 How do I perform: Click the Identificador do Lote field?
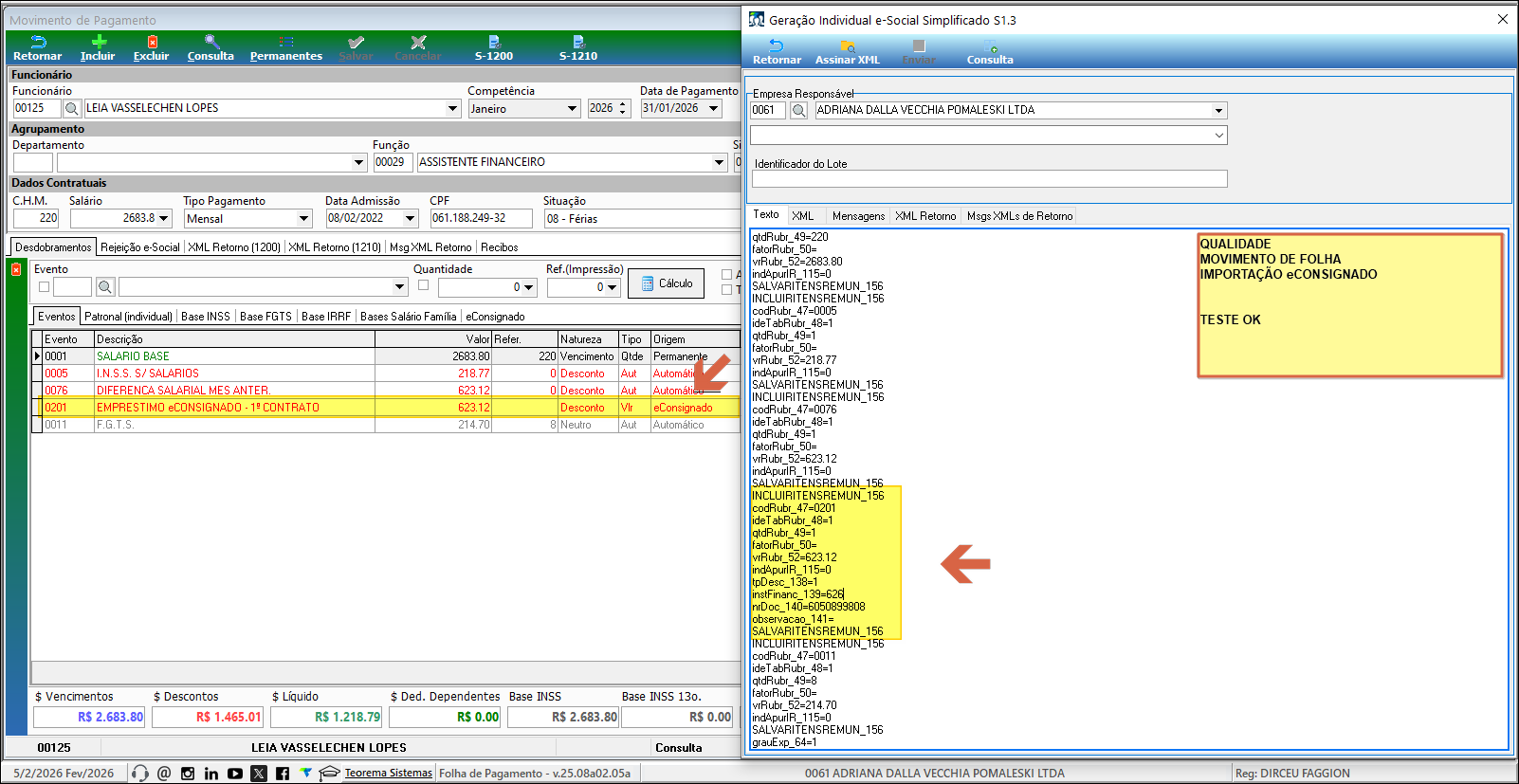[x=989, y=179]
